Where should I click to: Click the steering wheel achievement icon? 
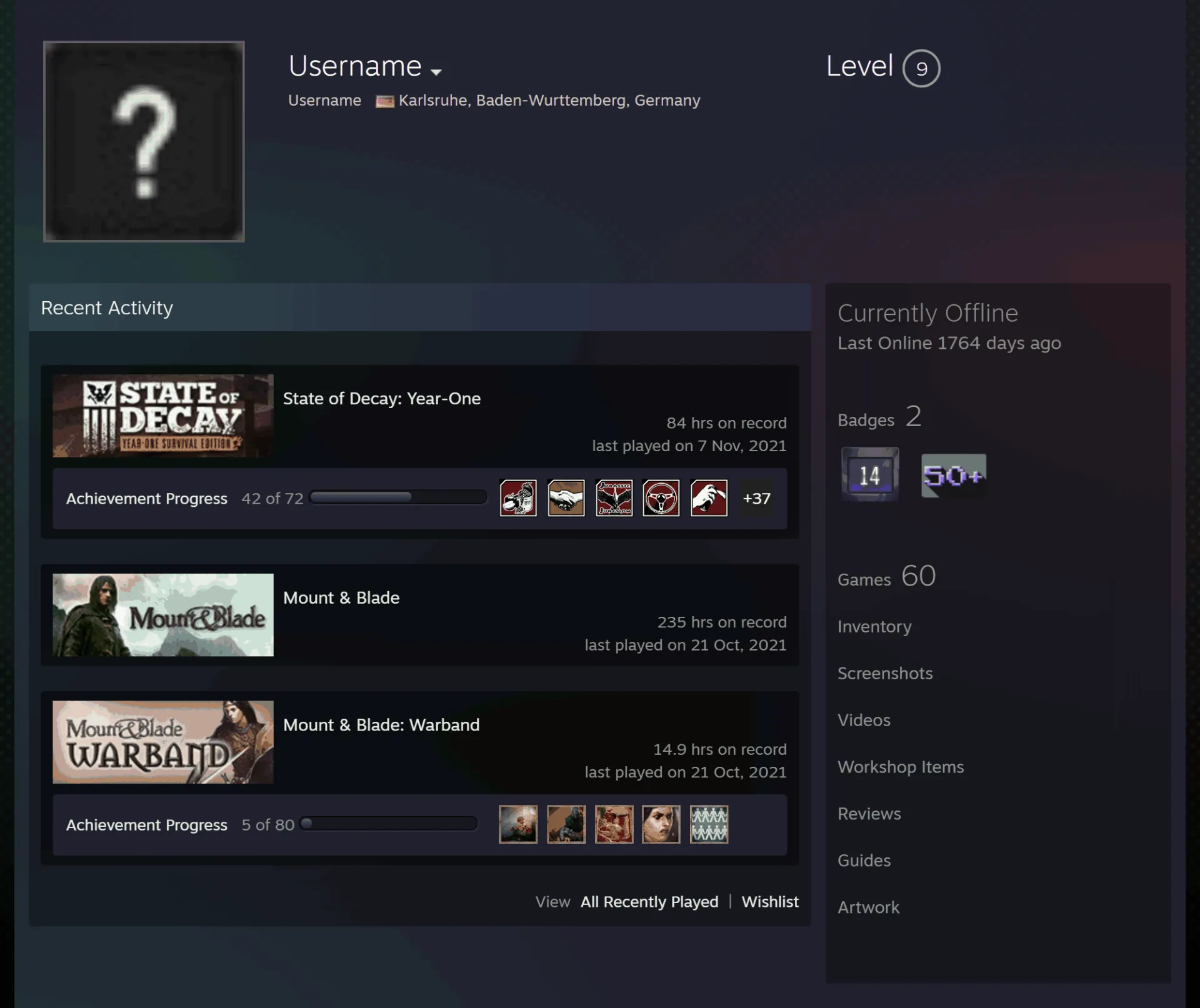coord(661,498)
